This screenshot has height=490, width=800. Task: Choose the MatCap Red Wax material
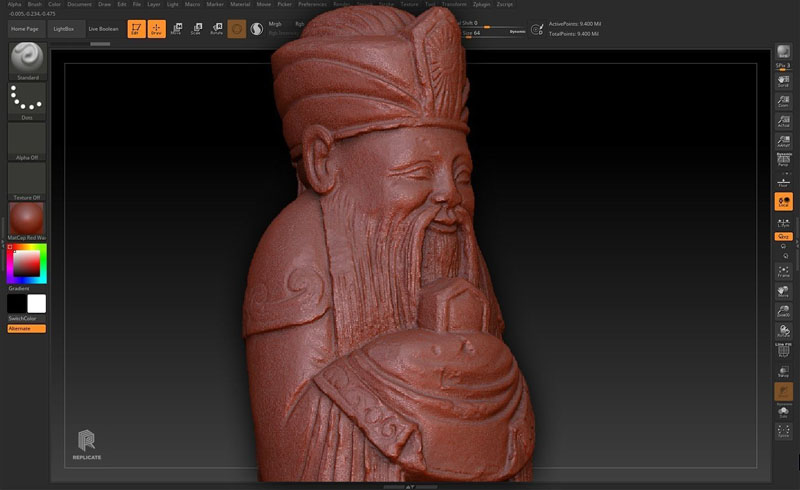tap(27, 220)
